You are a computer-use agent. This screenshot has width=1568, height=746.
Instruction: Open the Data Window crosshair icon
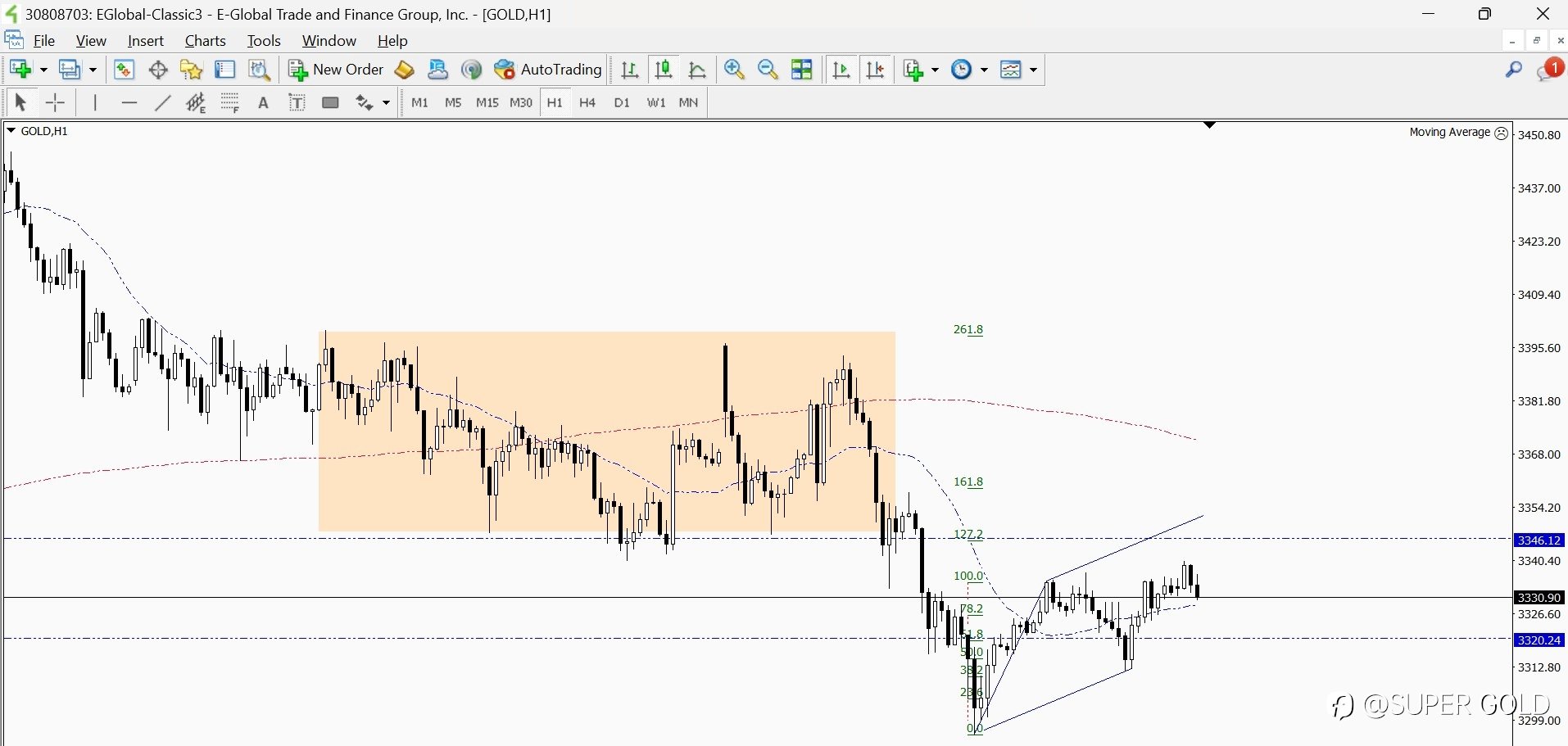point(158,70)
